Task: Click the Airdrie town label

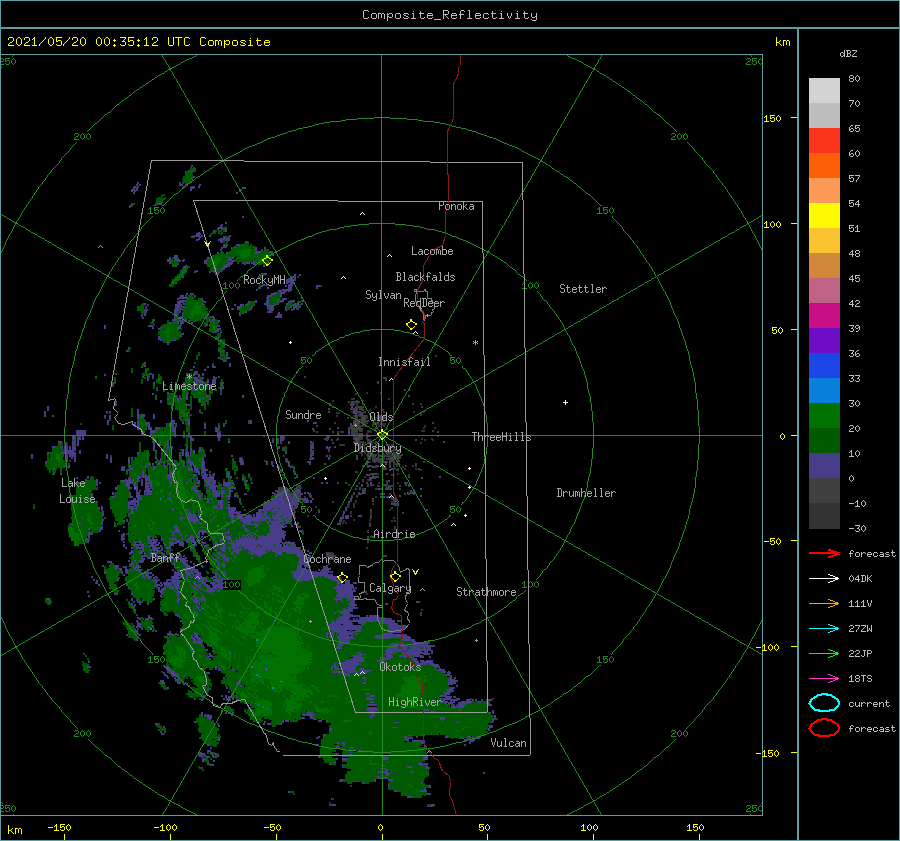Action: point(394,534)
